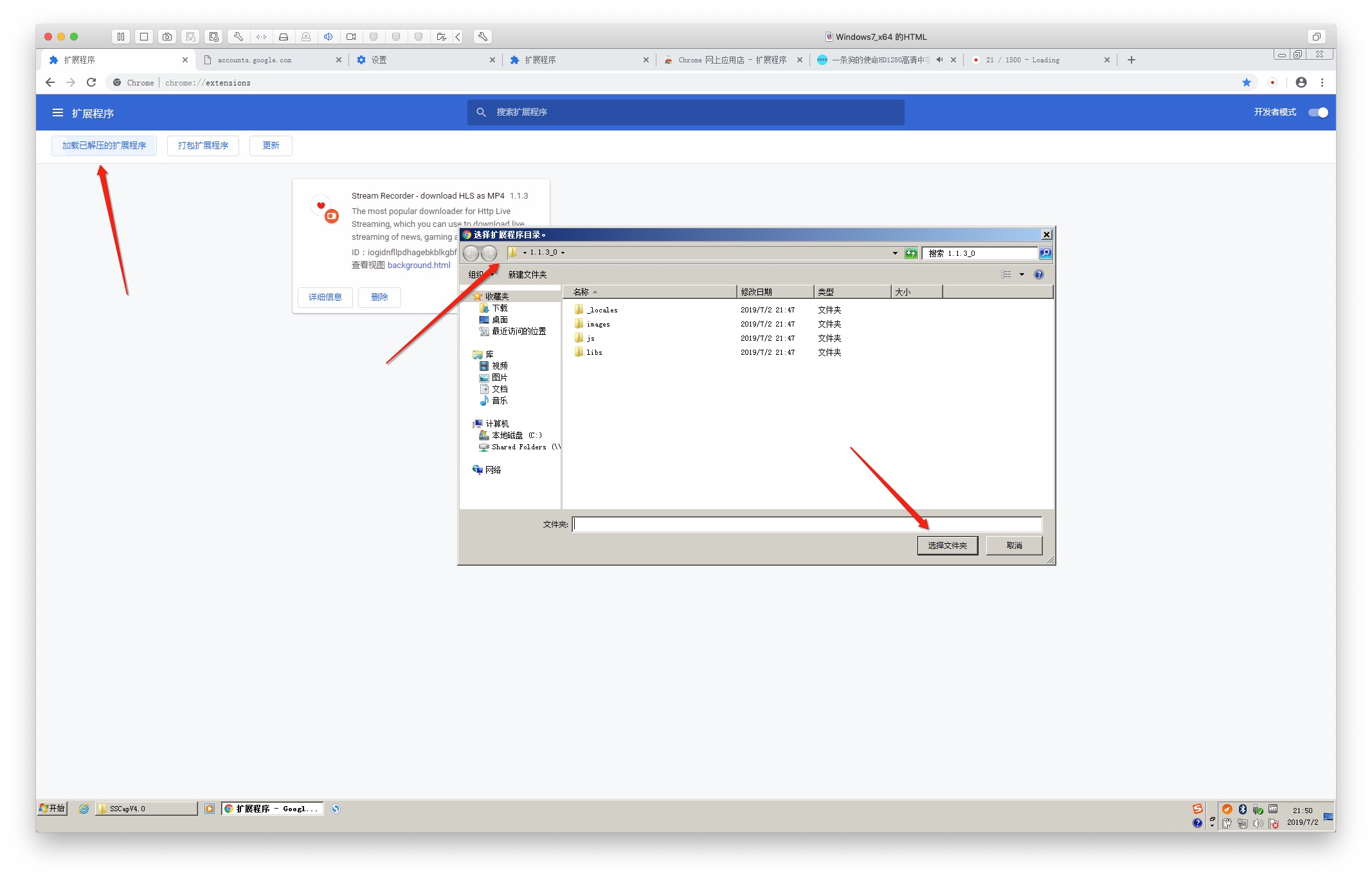Click the 更新 button
The height and width of the screenshot is (880, 1372).
(x=271, y=146)
